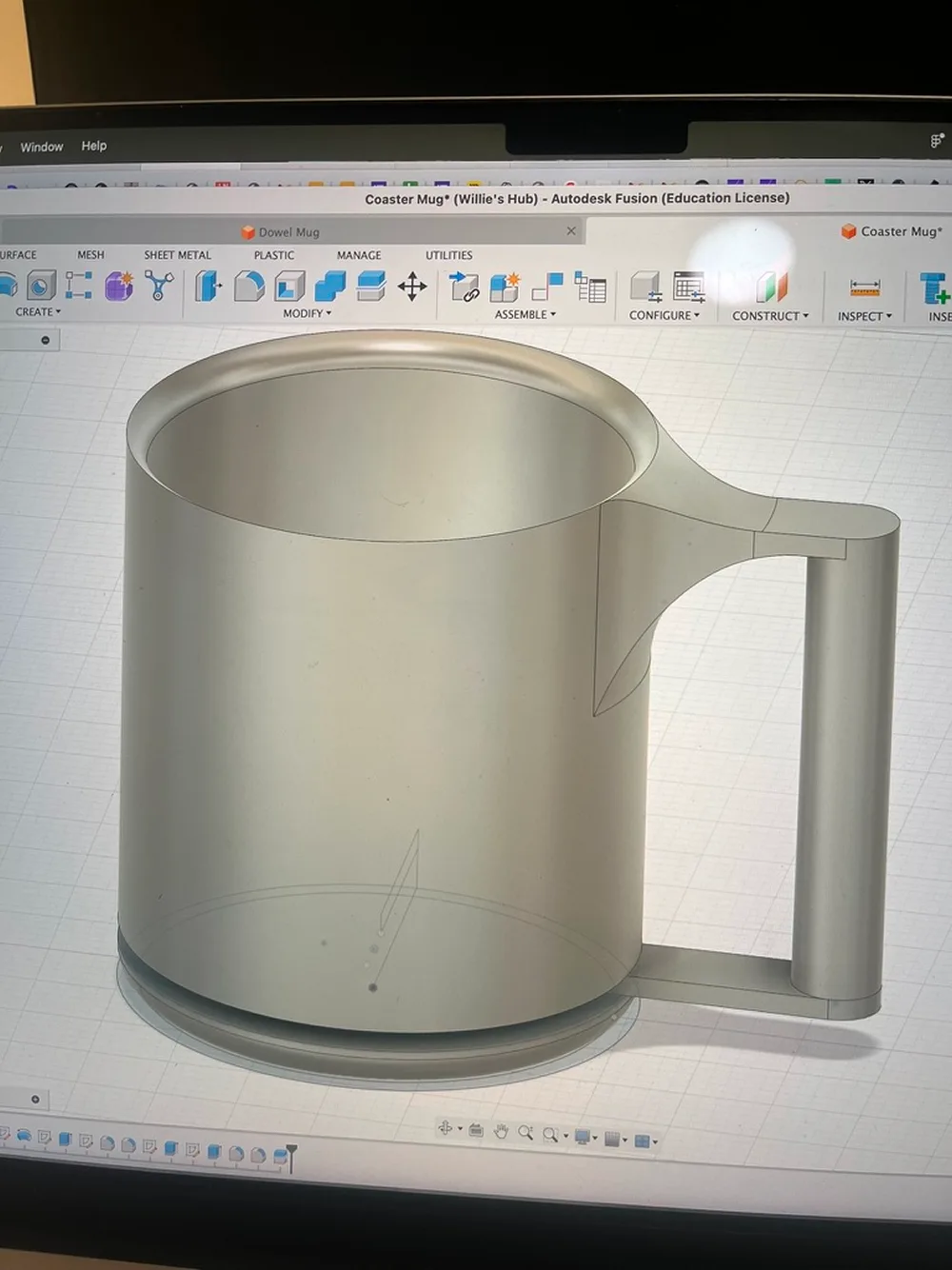Click the Grid and Snaps icon
The image size is (952, 1270).
612,1139
